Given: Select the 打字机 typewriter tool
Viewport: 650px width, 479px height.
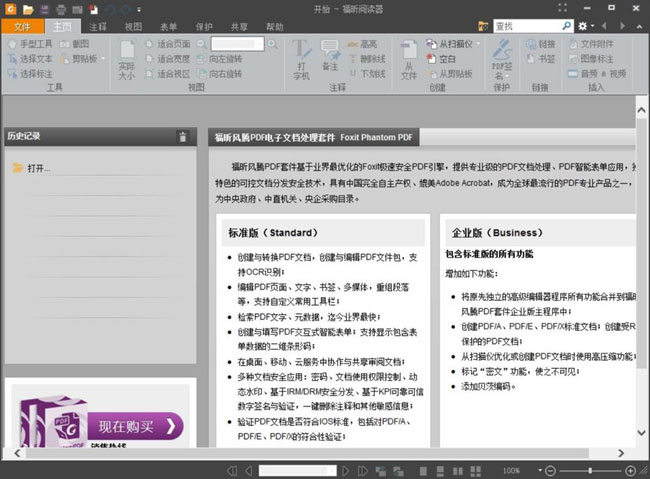Looking at the screenshot, I should [x=301, y=60].
